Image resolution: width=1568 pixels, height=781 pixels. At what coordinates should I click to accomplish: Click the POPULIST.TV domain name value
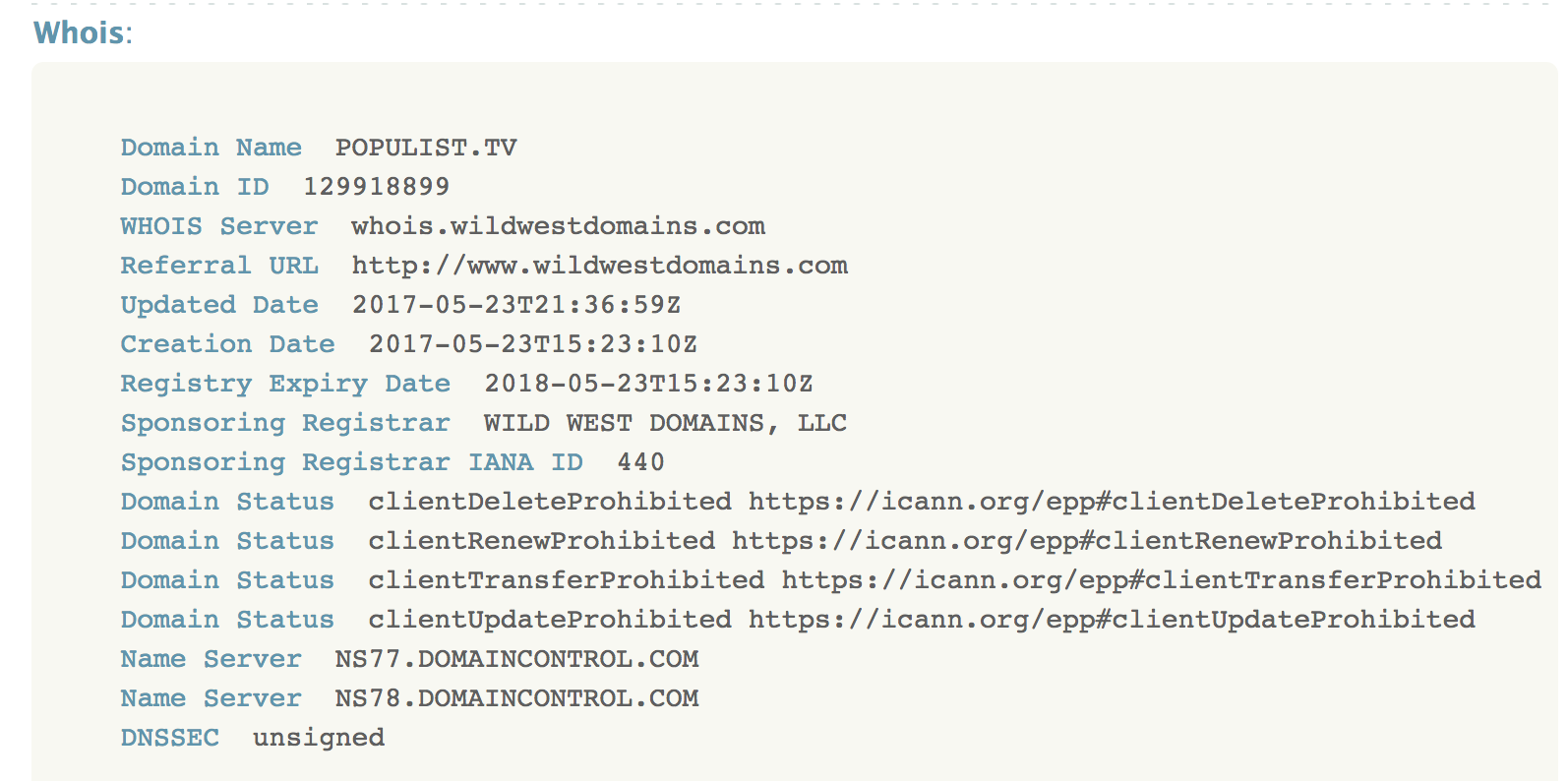click(x=426, y=148)
